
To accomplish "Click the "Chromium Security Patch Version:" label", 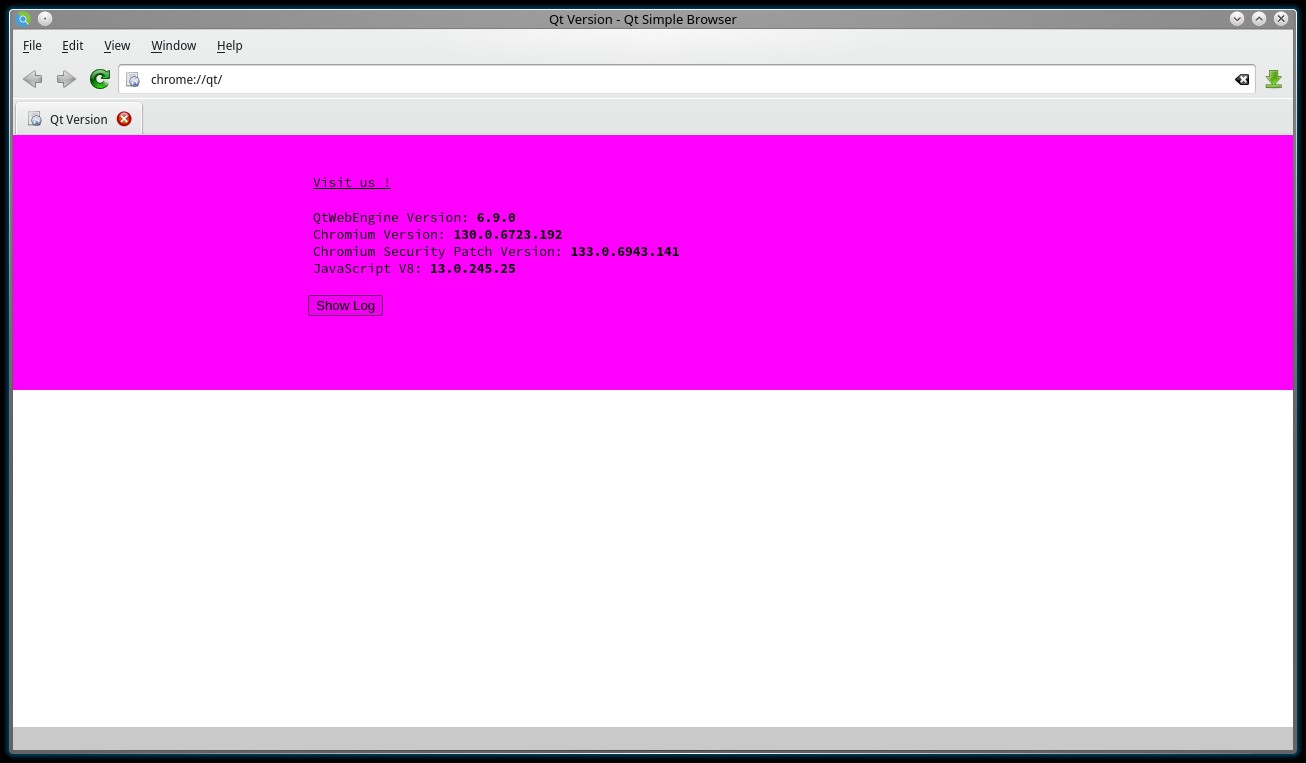I will (x=437, y=251).
